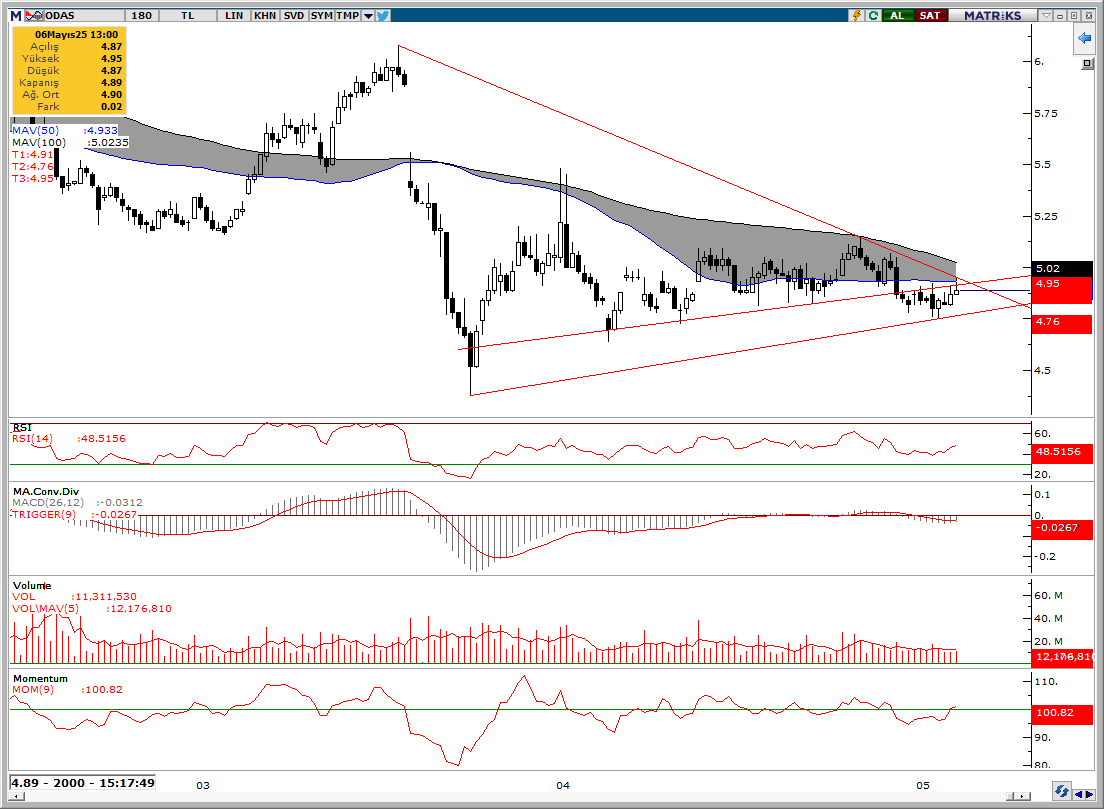
Task: Select the TRIGGER(9) indicator label
Action: [x=44, y=514]
